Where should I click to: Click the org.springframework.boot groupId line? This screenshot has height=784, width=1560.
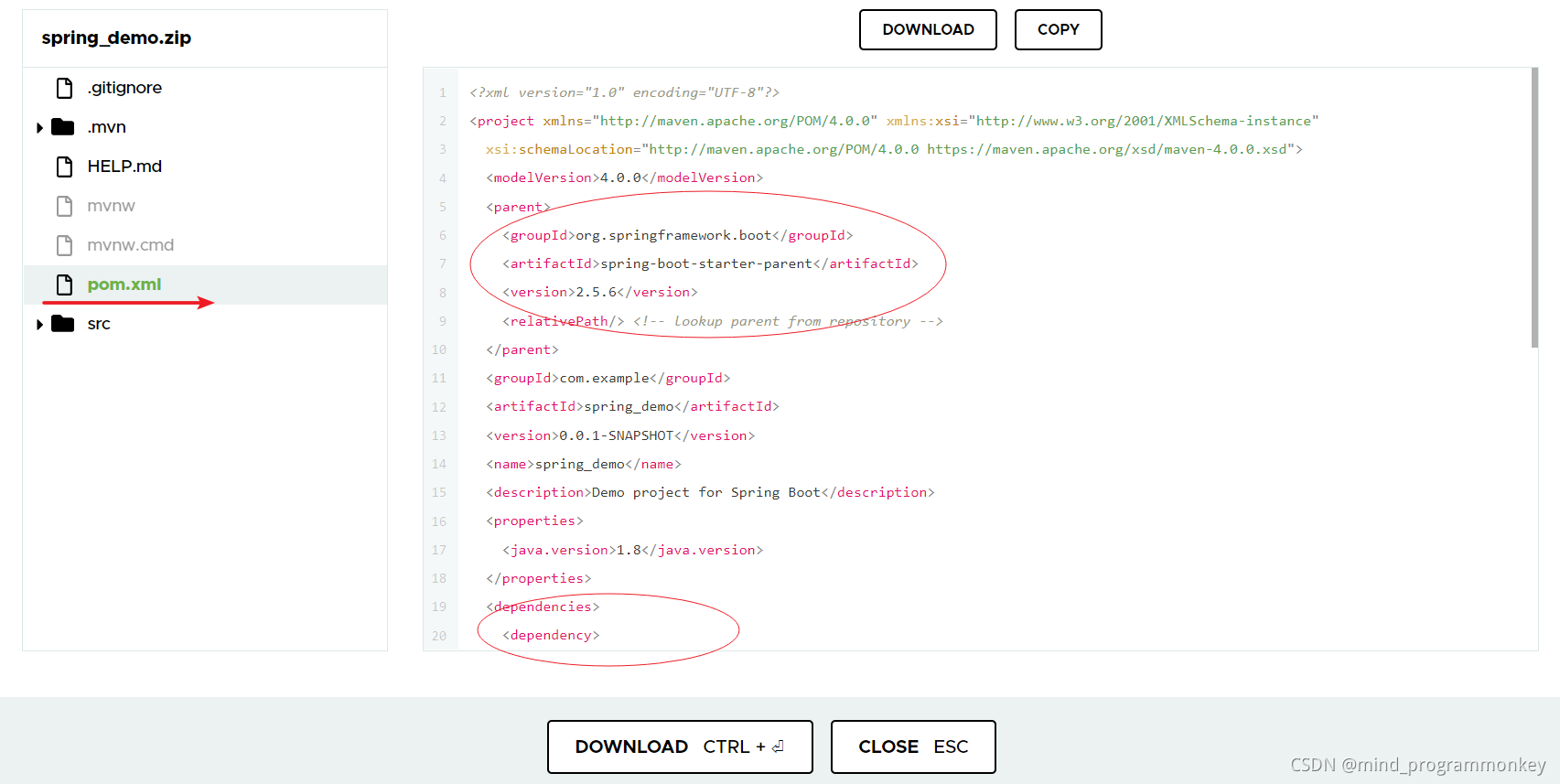[677, 235]
